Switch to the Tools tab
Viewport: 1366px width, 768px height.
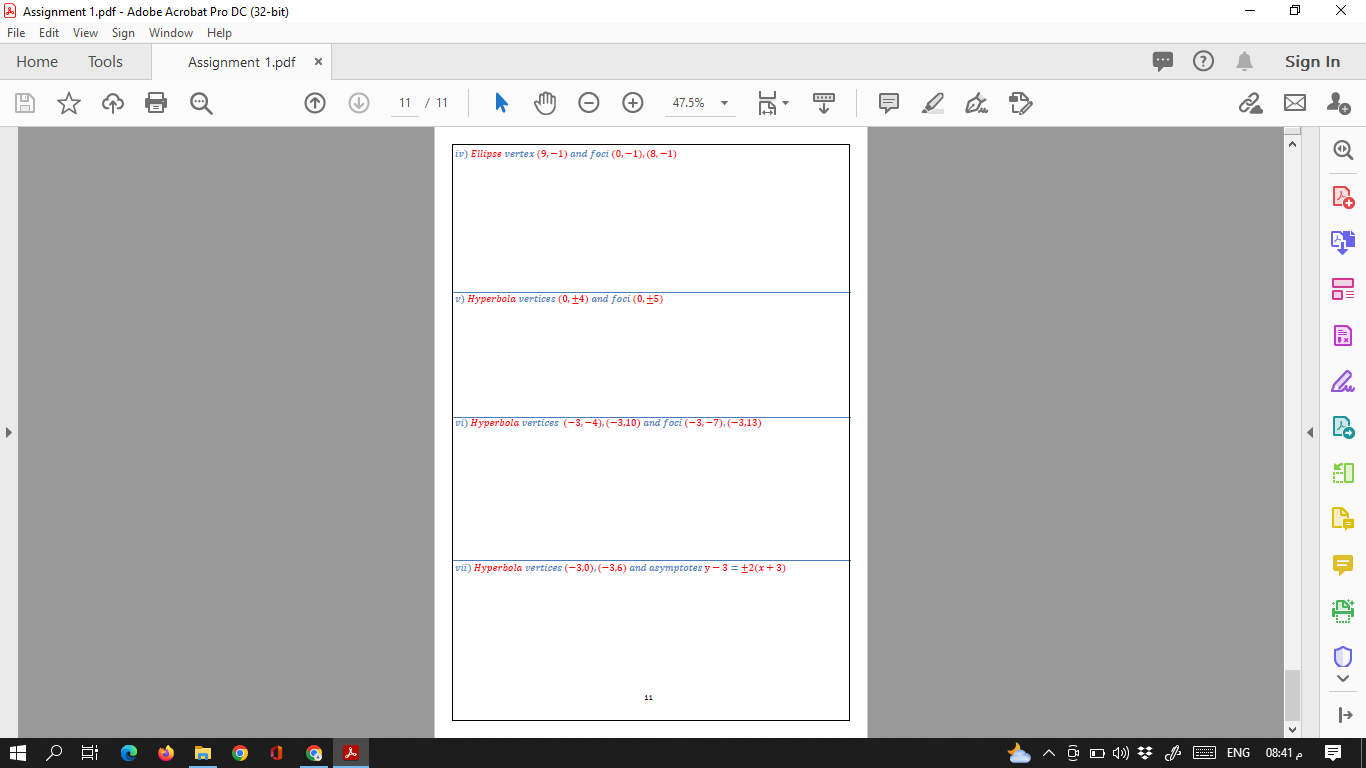(105, 61)
